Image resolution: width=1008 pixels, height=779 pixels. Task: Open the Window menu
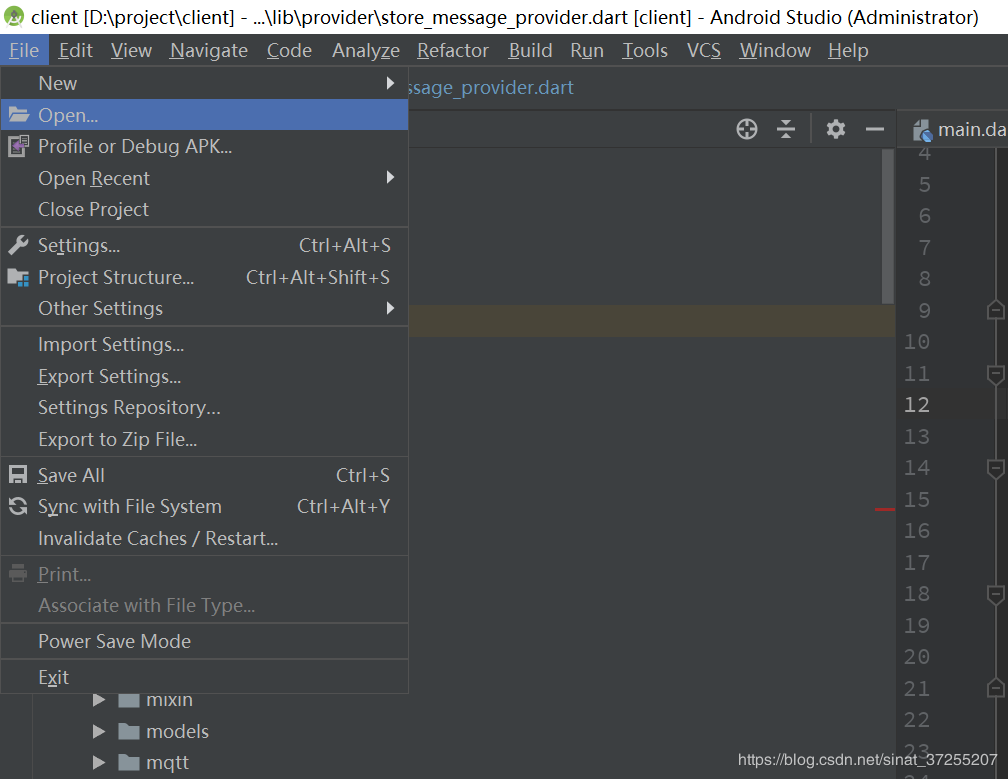(x=775, y=50)
